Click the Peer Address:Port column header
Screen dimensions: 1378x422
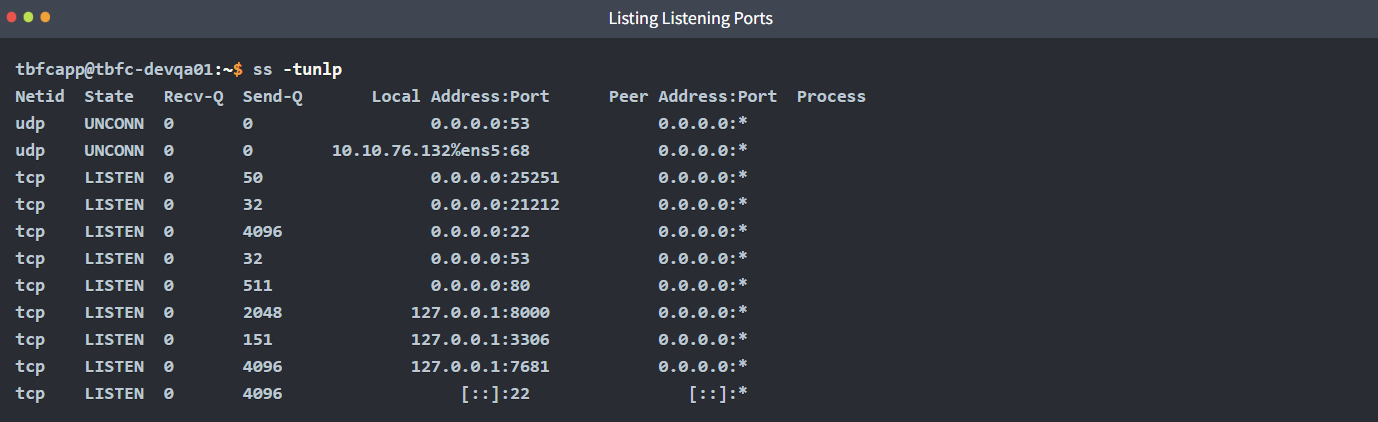(692, 97)
